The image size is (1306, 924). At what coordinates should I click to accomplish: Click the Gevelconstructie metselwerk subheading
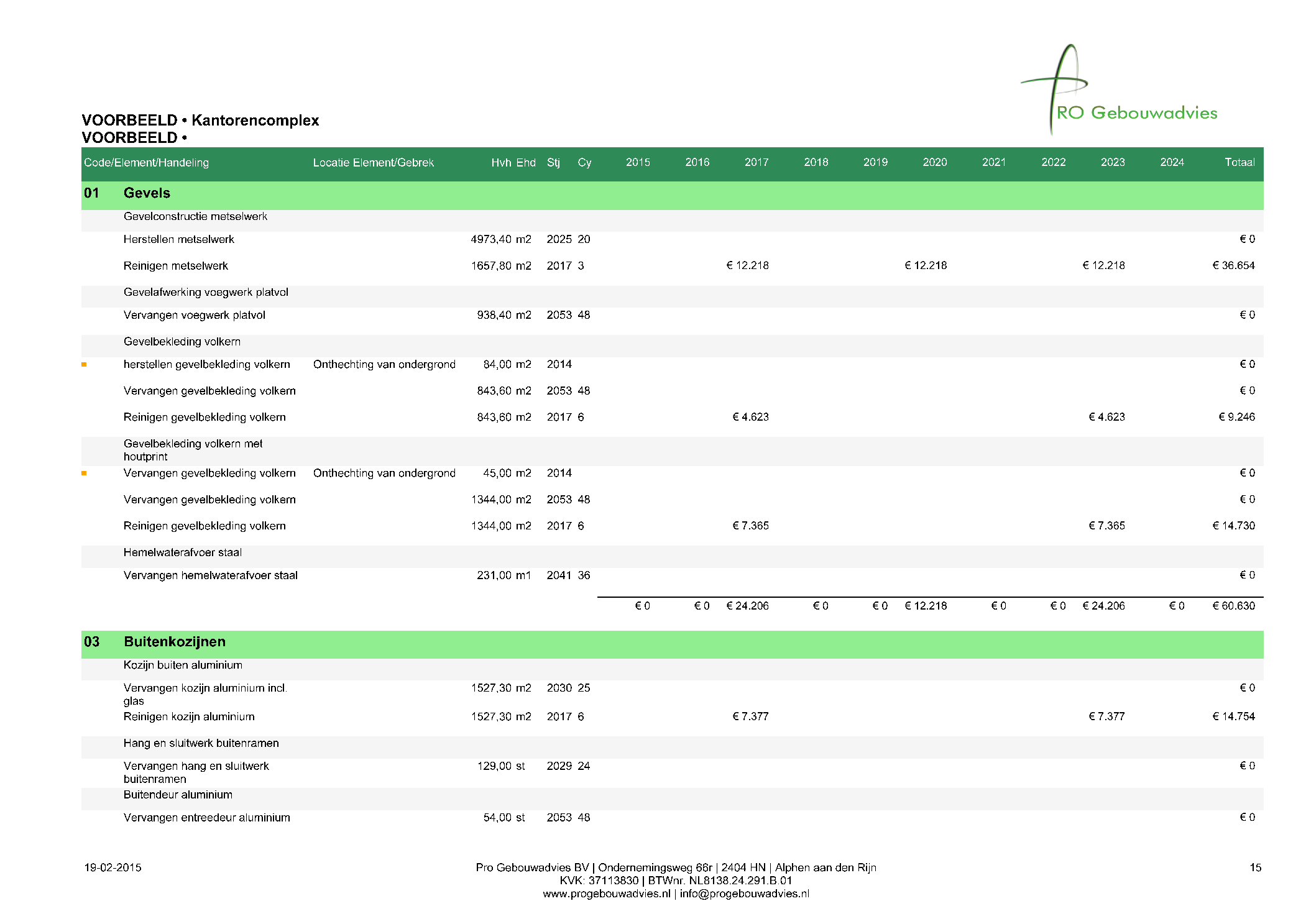click(195, 217)
